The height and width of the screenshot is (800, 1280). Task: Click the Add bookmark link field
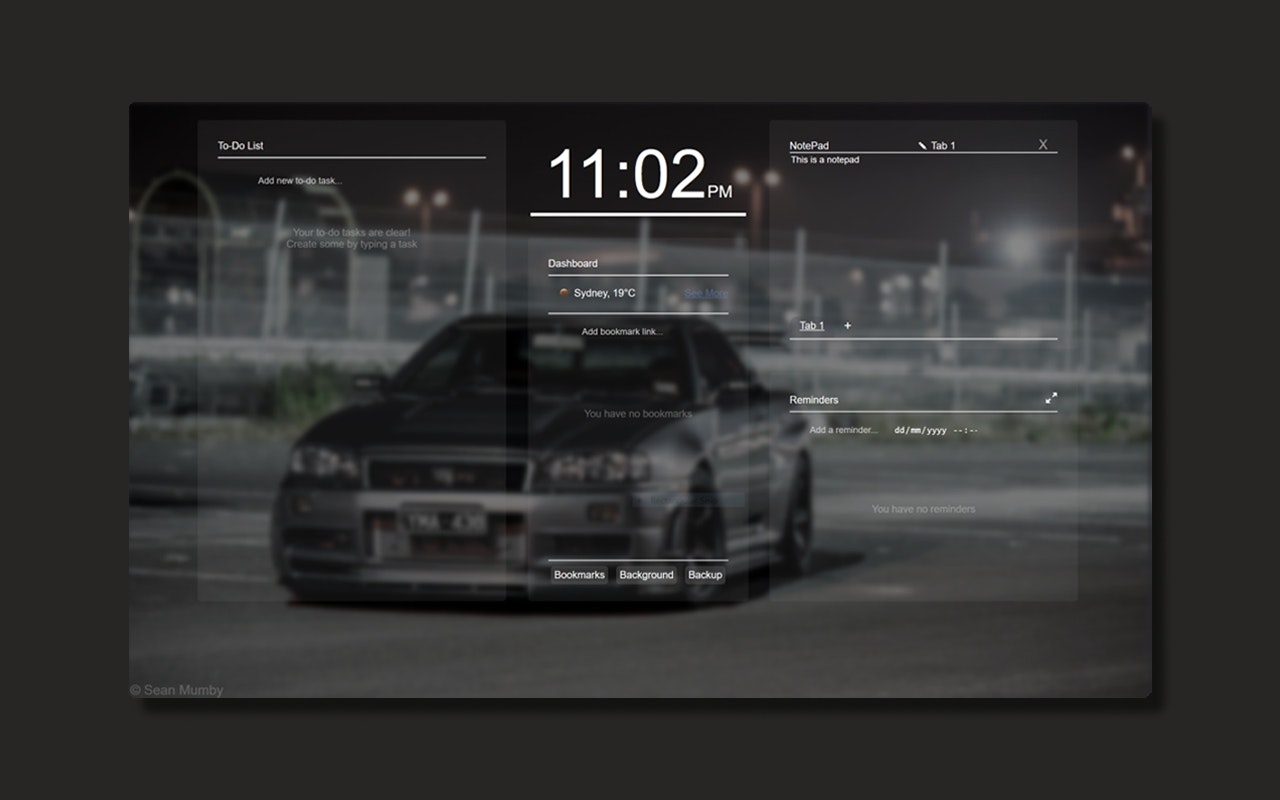[x=622, y=331]
